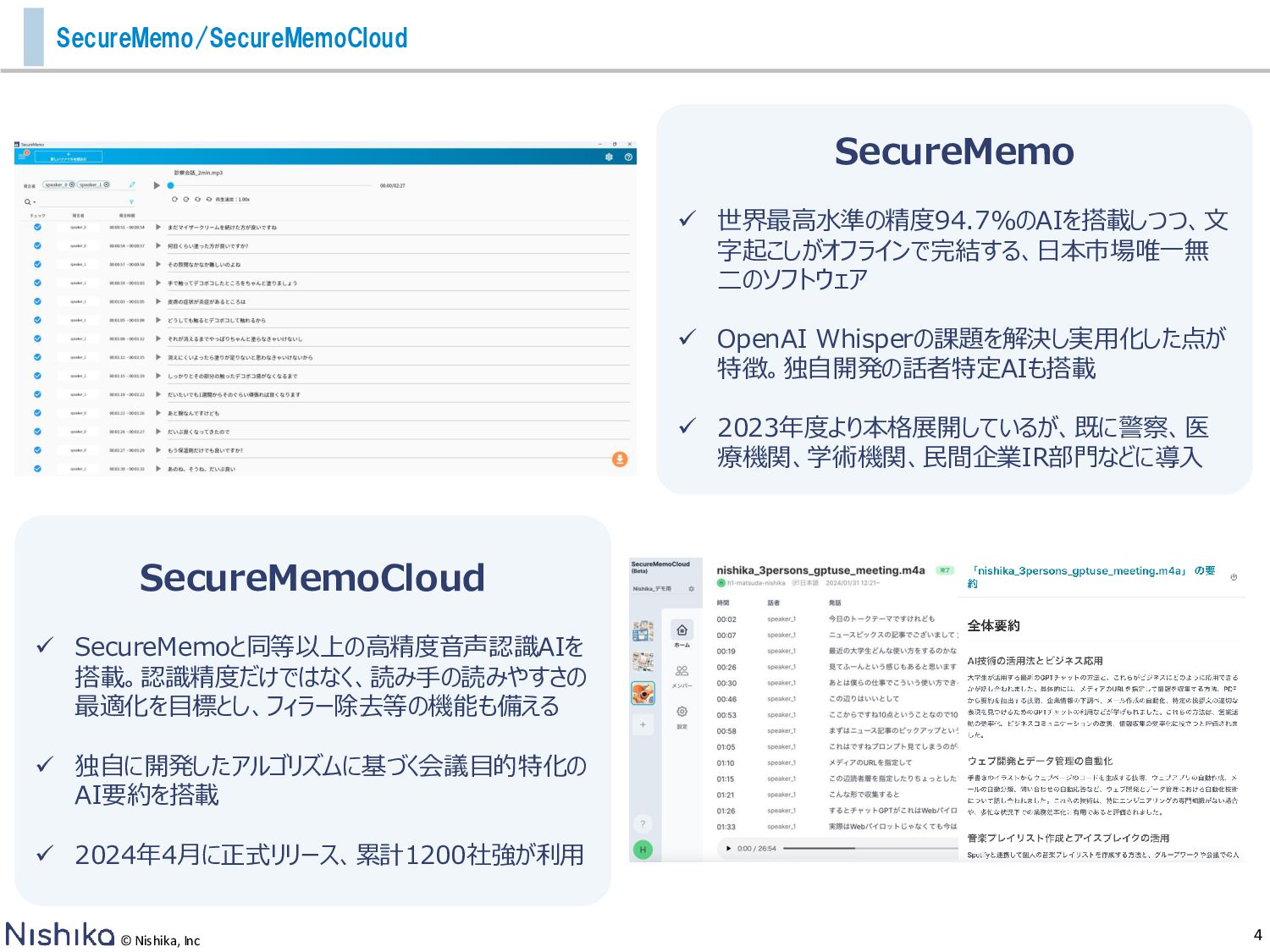Click the SecureMemo help question mark icon
This screenshot has height=952, width=1270.
(x=628, y=157)
